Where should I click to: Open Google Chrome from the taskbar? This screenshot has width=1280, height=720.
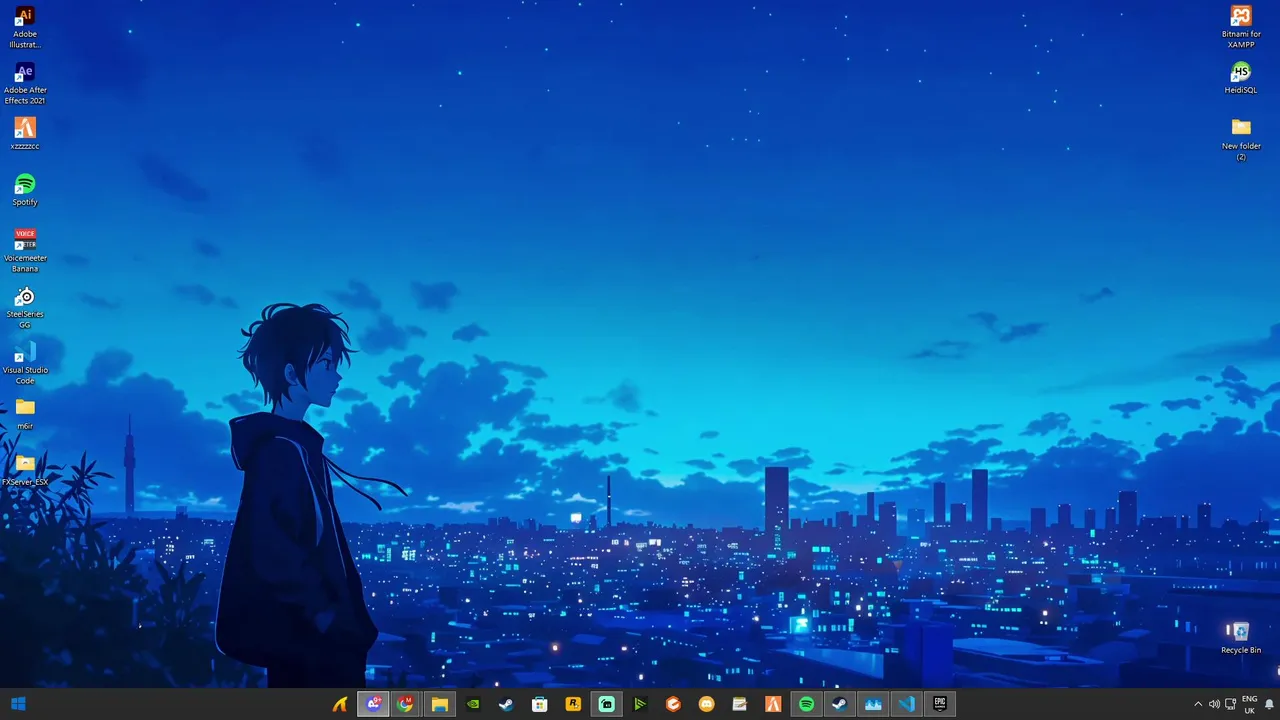[405, 704]
